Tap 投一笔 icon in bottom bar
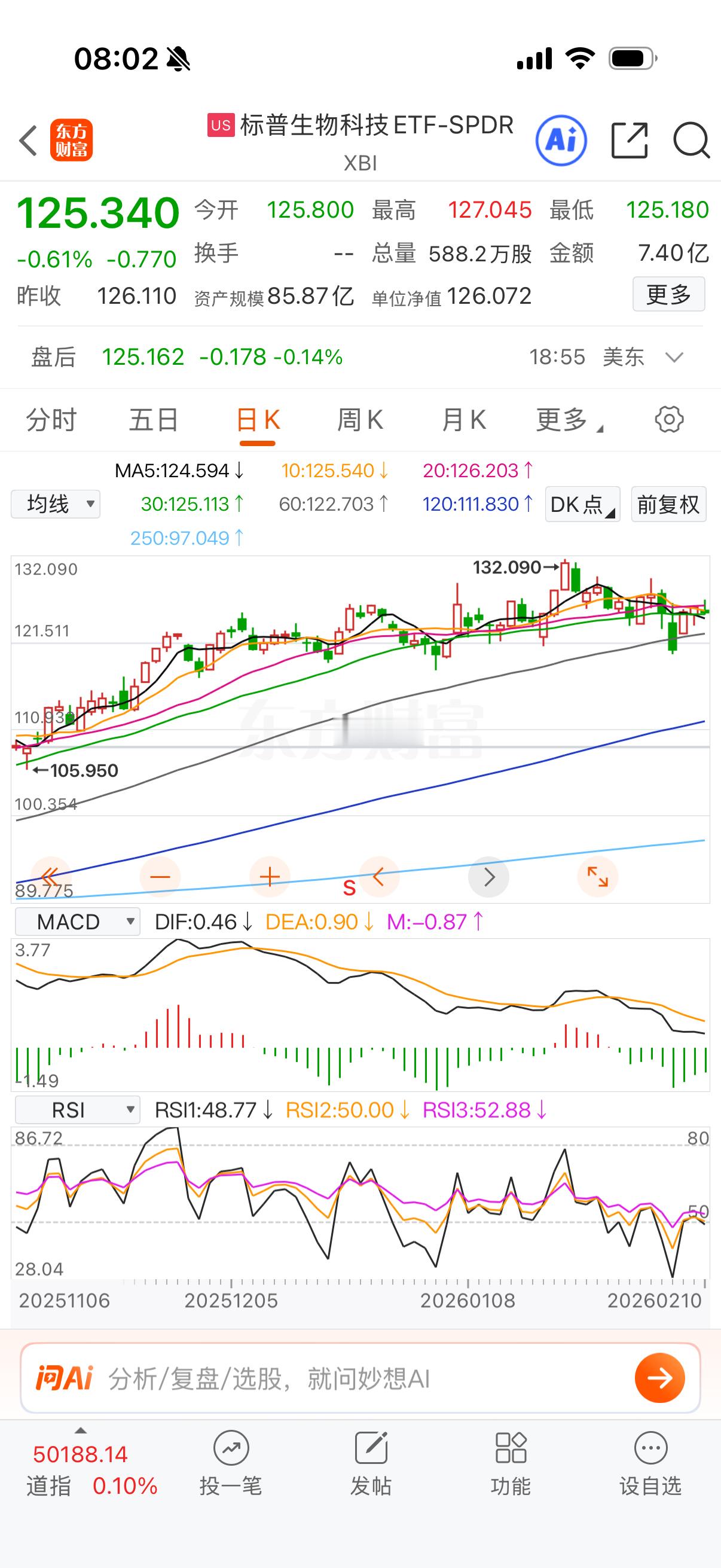The image size is (721, 1568). tap(231, 1448)
